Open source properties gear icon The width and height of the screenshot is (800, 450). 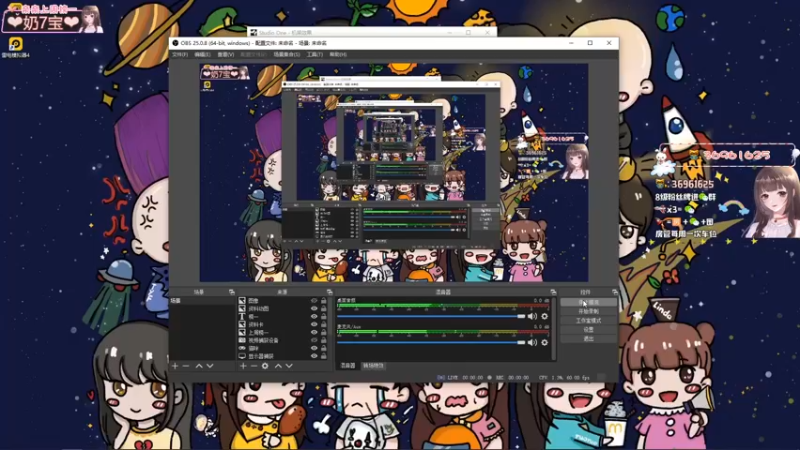[265, 366]
